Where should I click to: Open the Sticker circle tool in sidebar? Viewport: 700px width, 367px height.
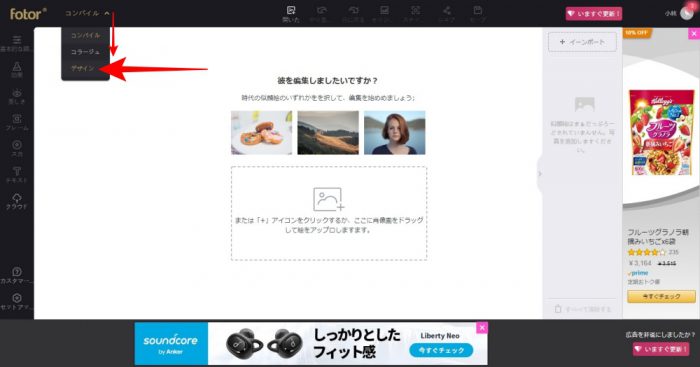[17, 149]
